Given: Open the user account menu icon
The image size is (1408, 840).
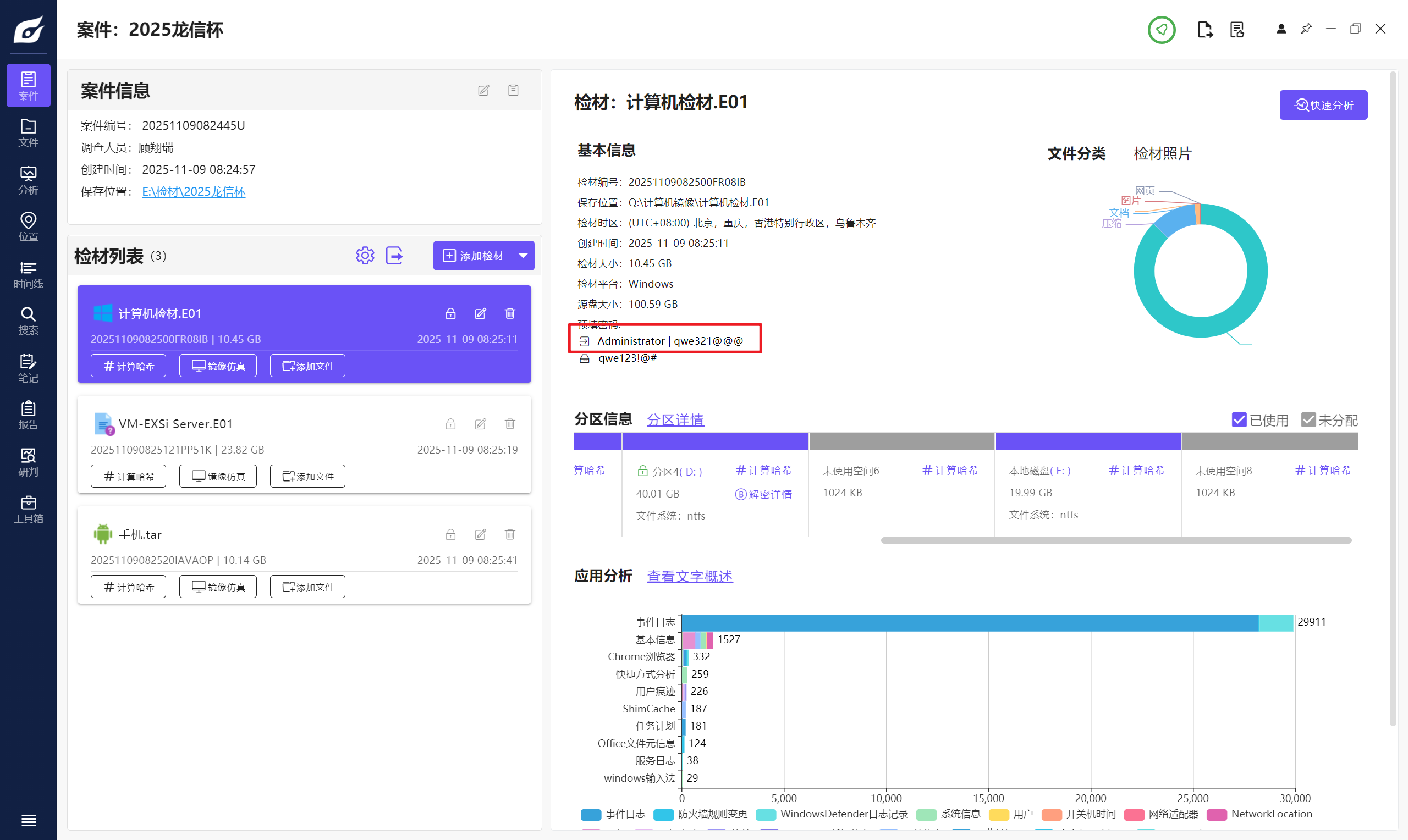Looking at the screenshot, I should [1281, 30].
